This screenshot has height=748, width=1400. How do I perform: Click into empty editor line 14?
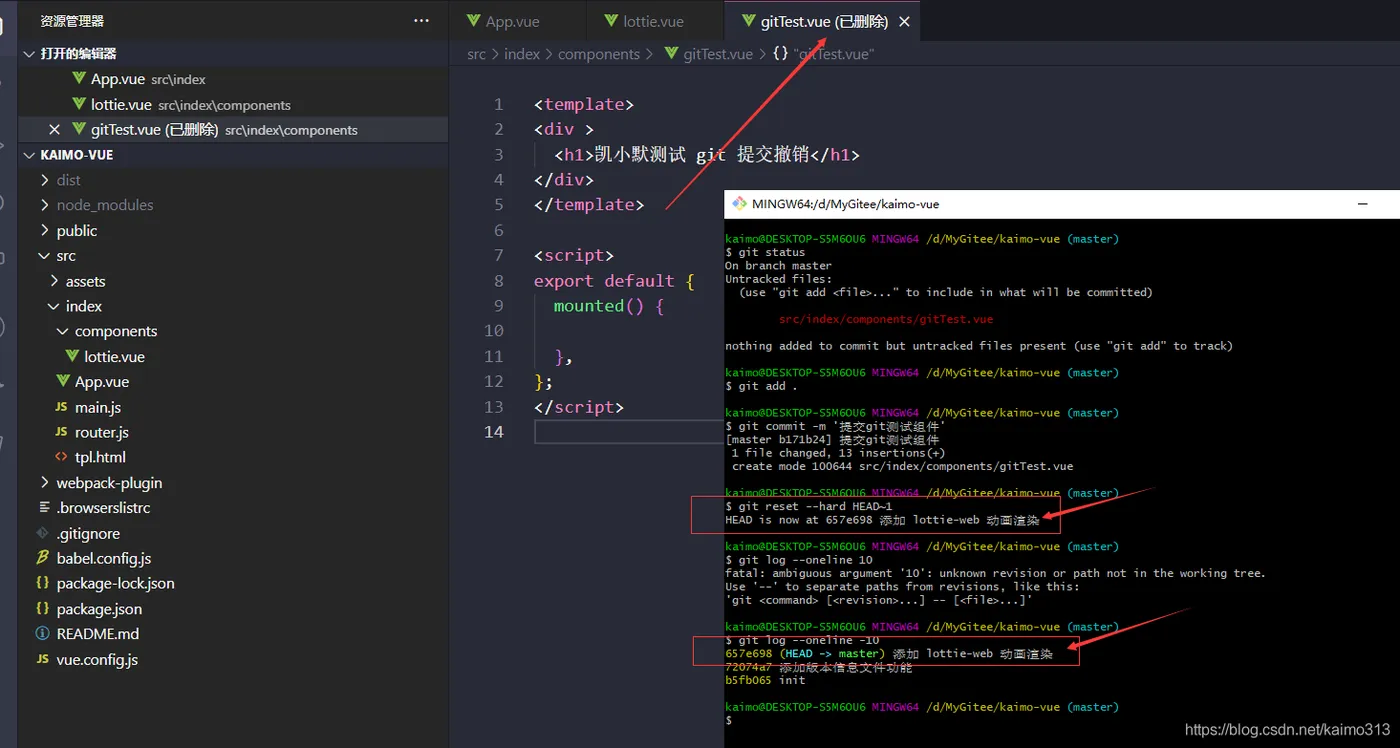point(630,432)
